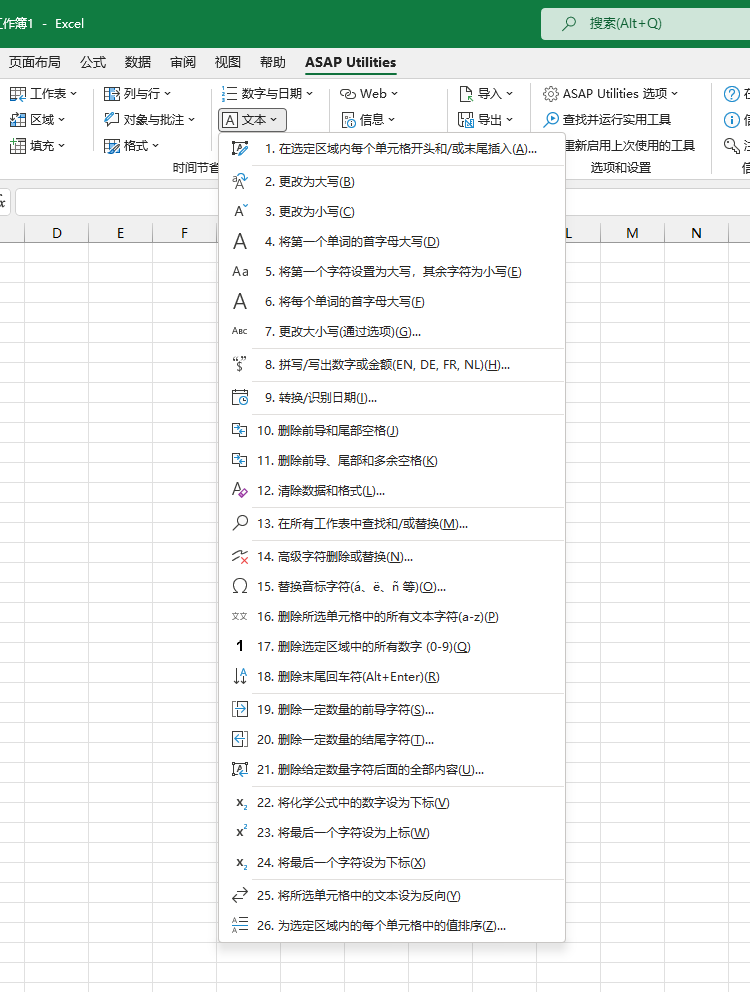This screenshot has width=750, height=992.
Task: Choose 11. 删除前导、尾部和多余空格
Action: click(392, 461)
